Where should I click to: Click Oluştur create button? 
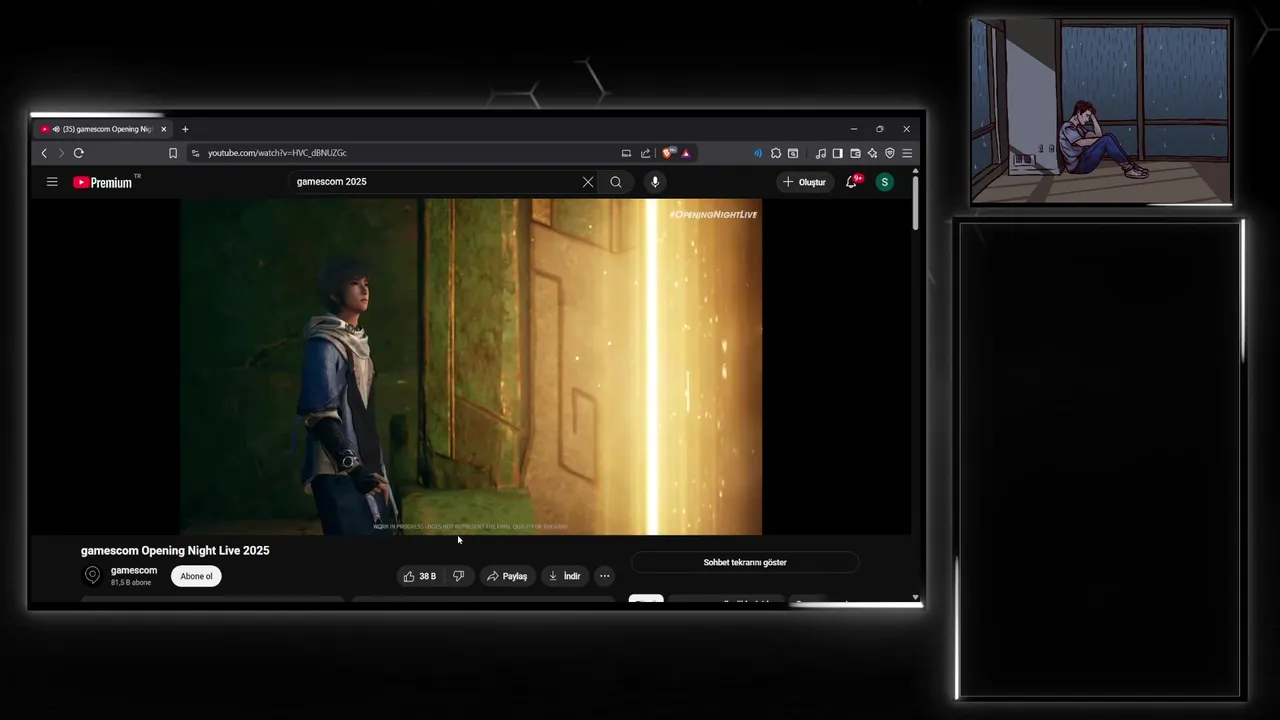(805, 182)
